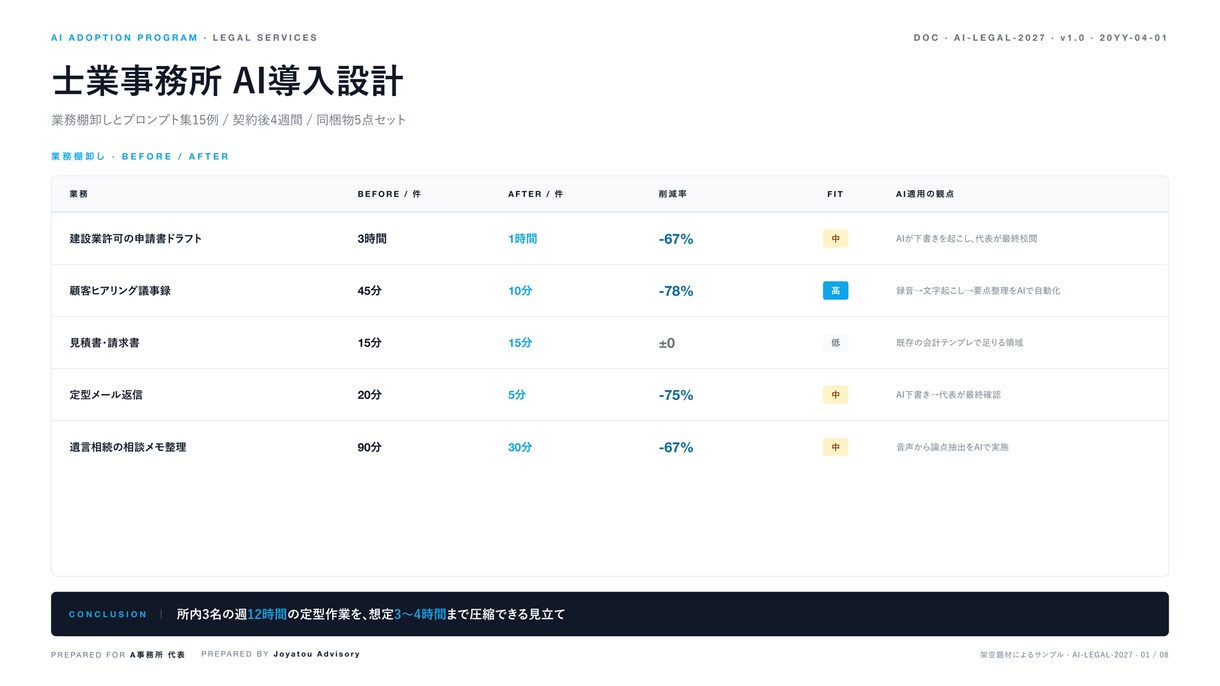Click the 低 fit badge
This screenshot has width=1220, height=686.
coord(835,343)
